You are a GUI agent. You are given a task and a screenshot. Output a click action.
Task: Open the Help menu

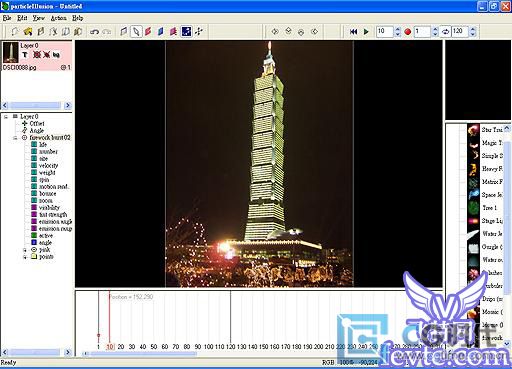(77, 18)
